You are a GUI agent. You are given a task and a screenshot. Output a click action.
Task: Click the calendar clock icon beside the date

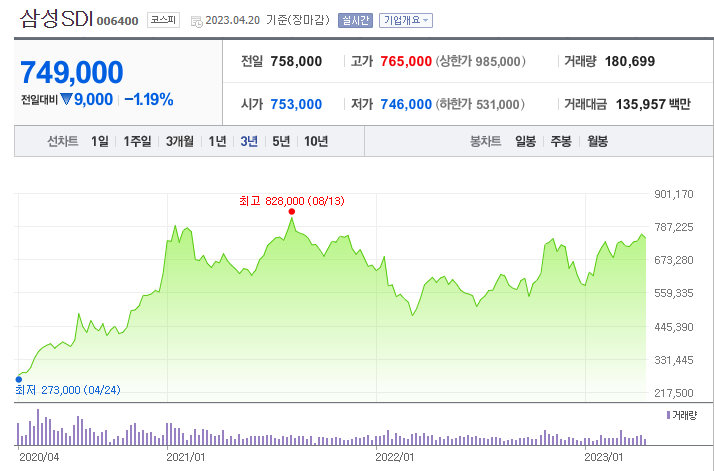[197, 21]
